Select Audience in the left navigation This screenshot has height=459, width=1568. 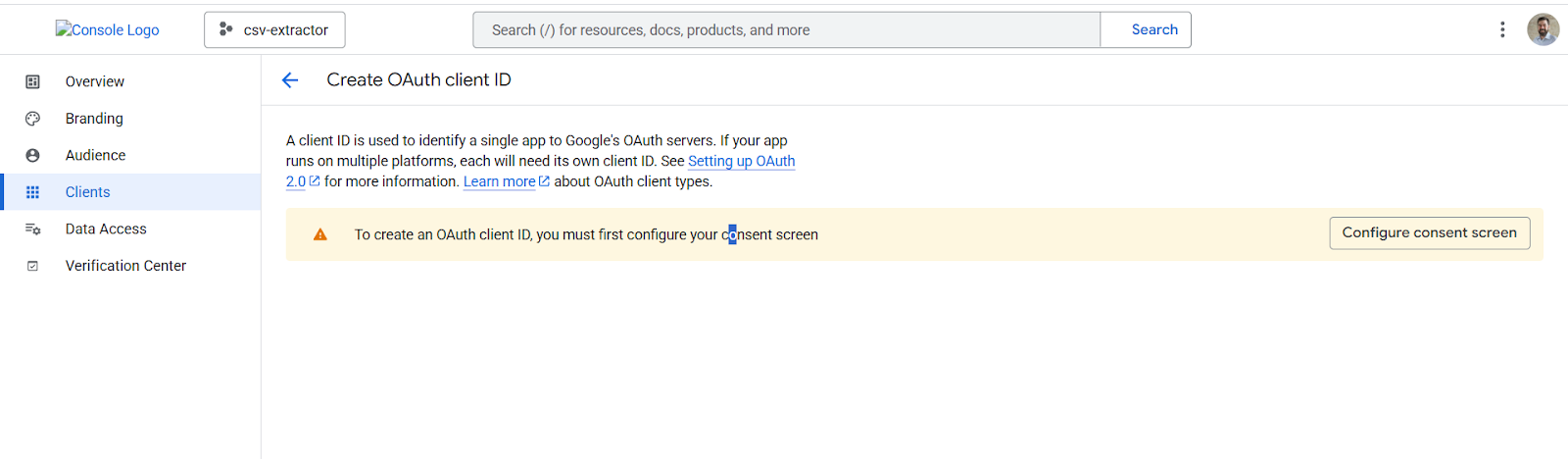point(95,155)
